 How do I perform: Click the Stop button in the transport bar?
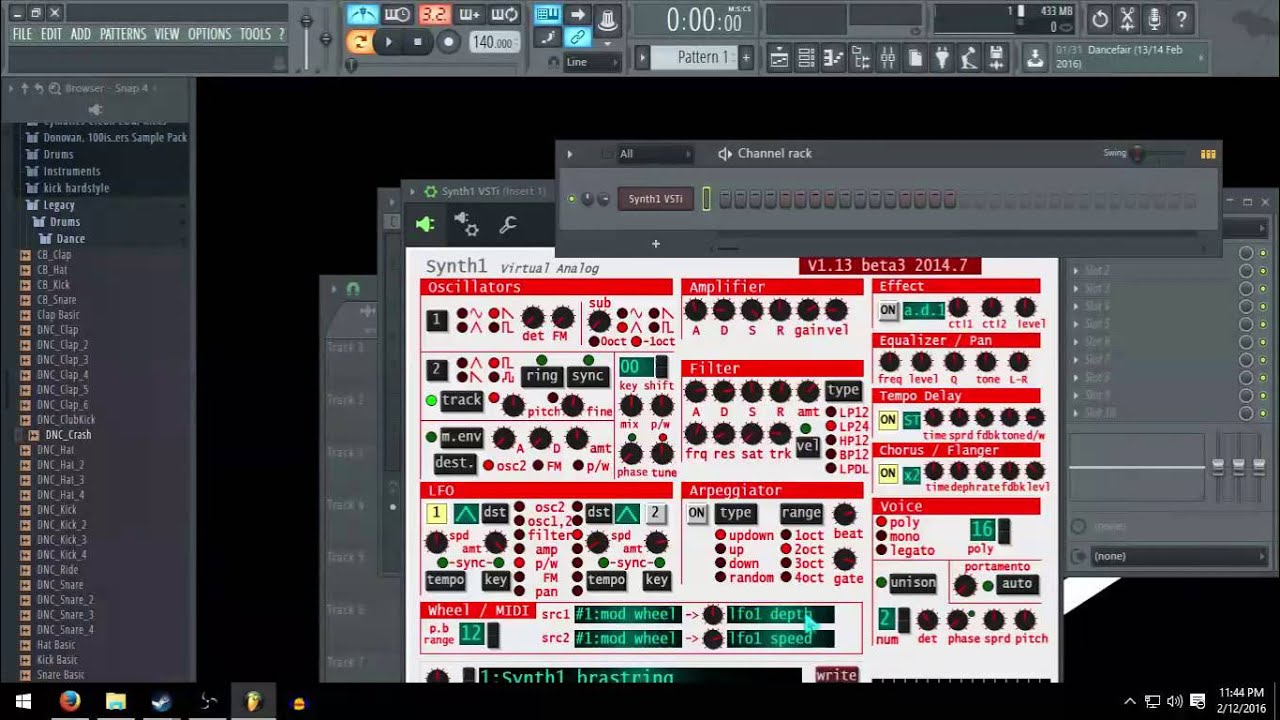click(x=418, y=42)
